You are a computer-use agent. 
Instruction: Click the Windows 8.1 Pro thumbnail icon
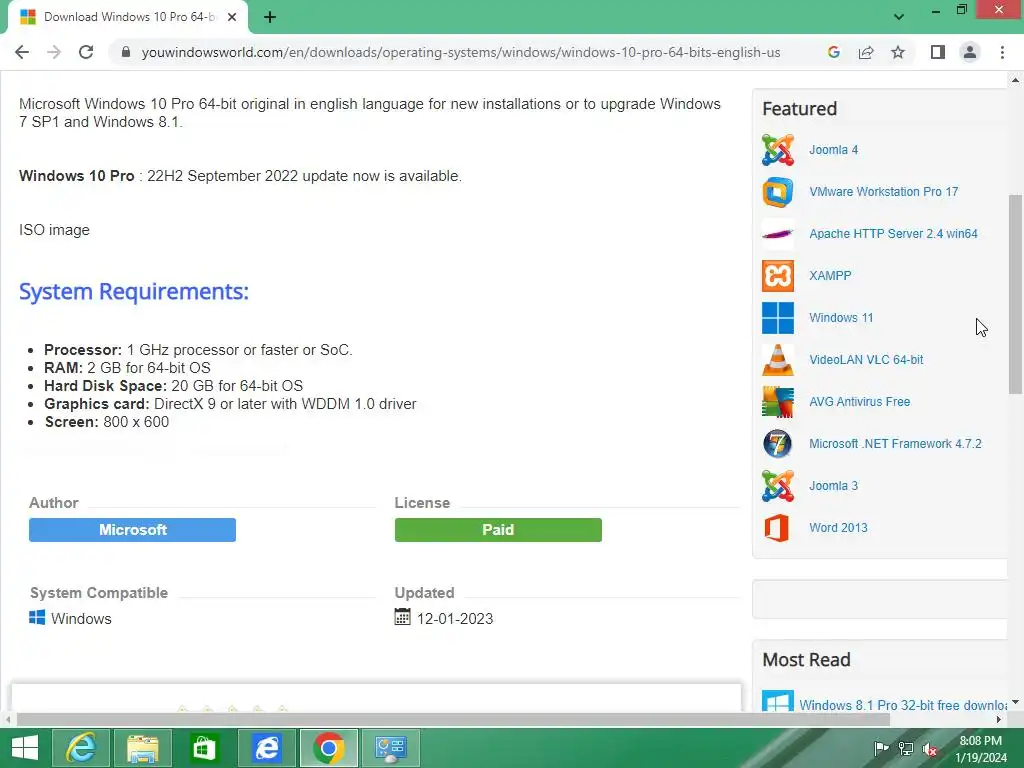(778, 701)
